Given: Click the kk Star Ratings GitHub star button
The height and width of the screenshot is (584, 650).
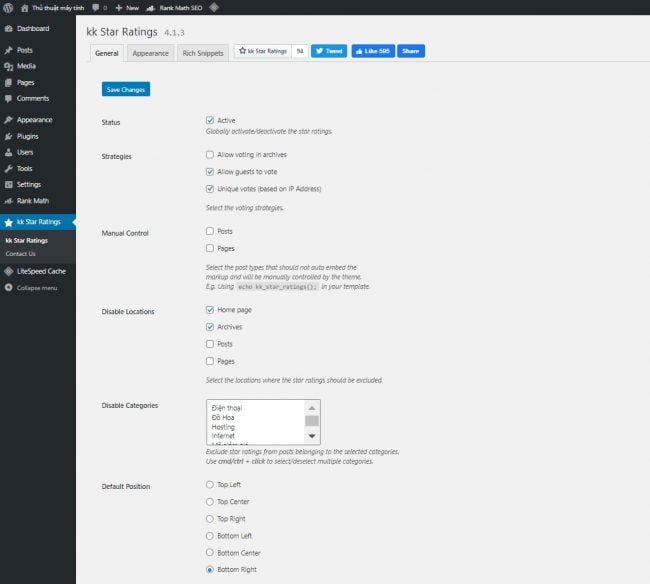Looking at the screenshot, I should (x=263, y=51).
